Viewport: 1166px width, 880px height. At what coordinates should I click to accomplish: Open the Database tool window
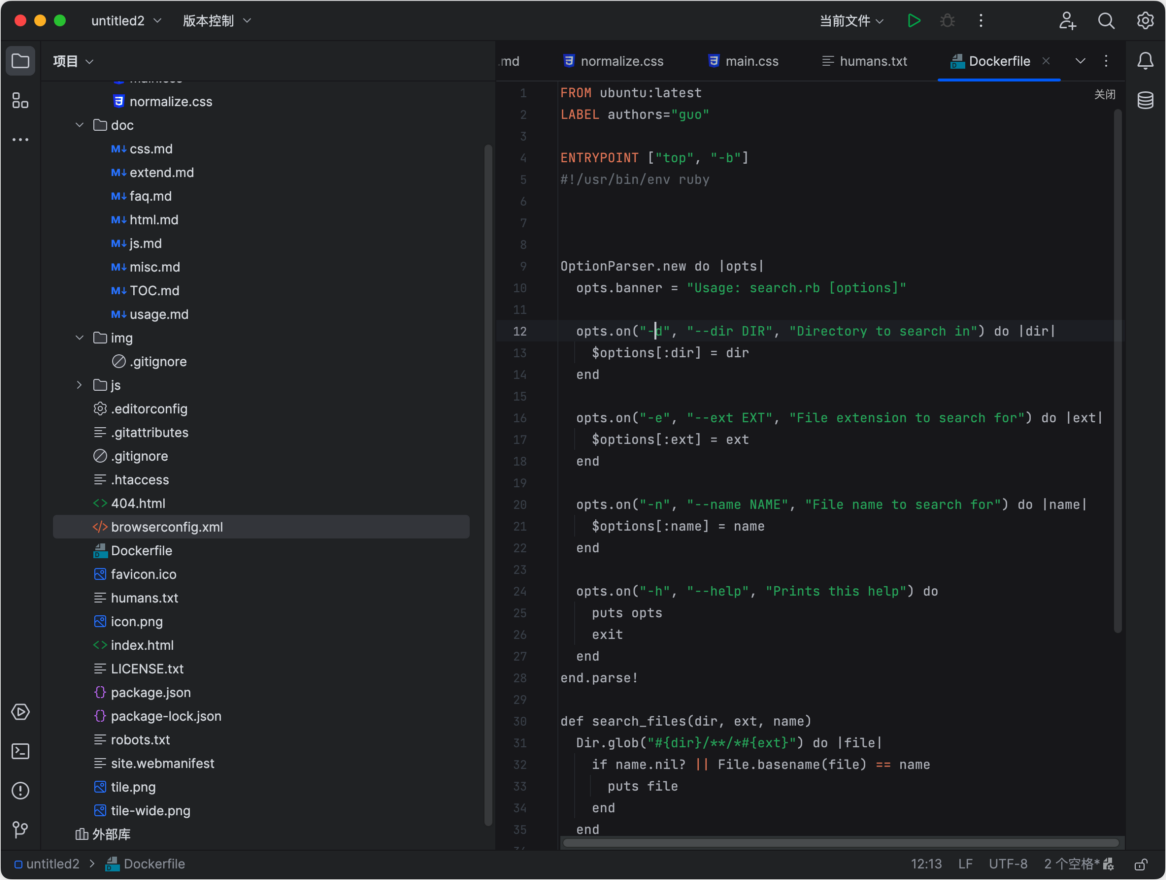pos(1145,100)
